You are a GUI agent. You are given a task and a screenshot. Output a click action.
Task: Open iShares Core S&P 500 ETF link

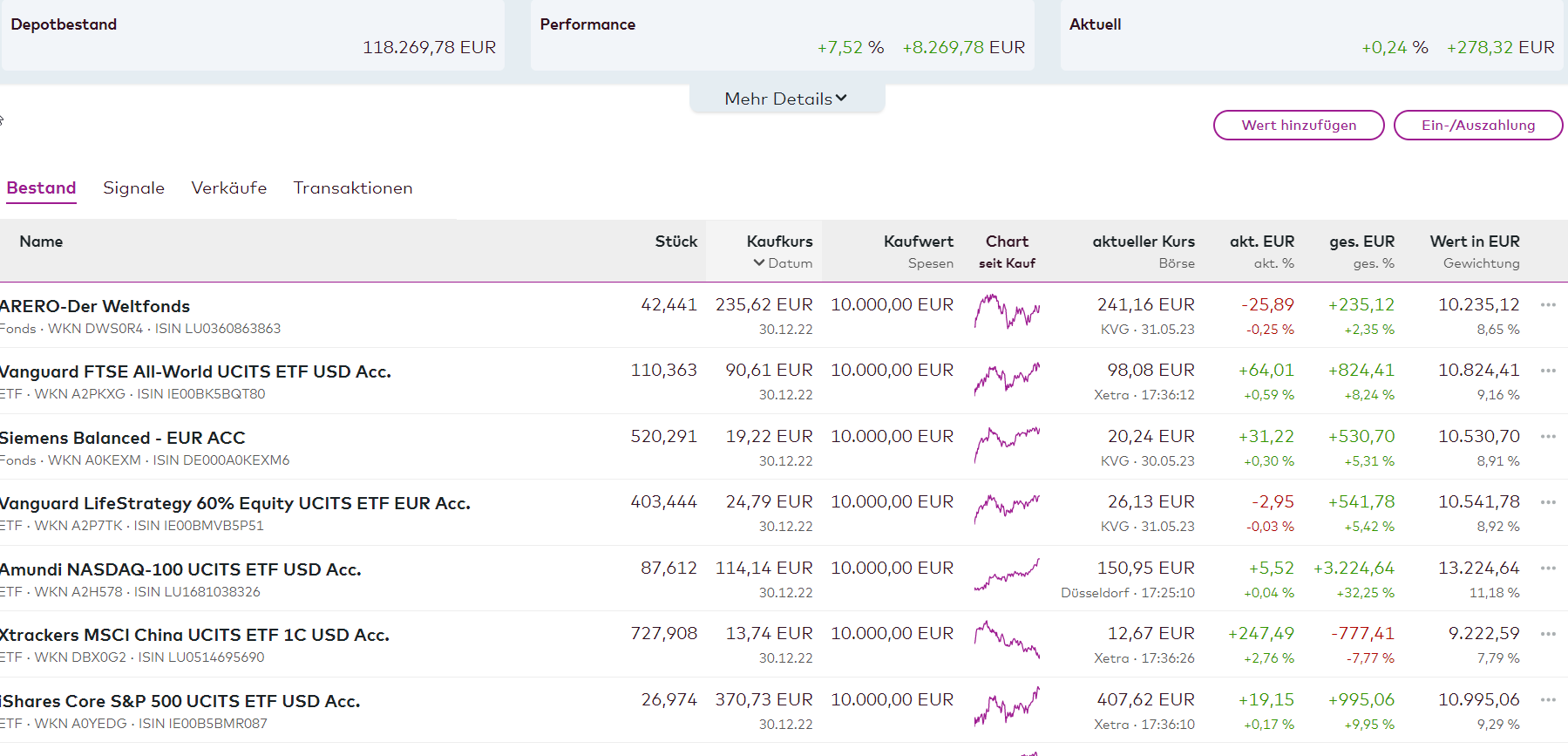tap(180, 702)
